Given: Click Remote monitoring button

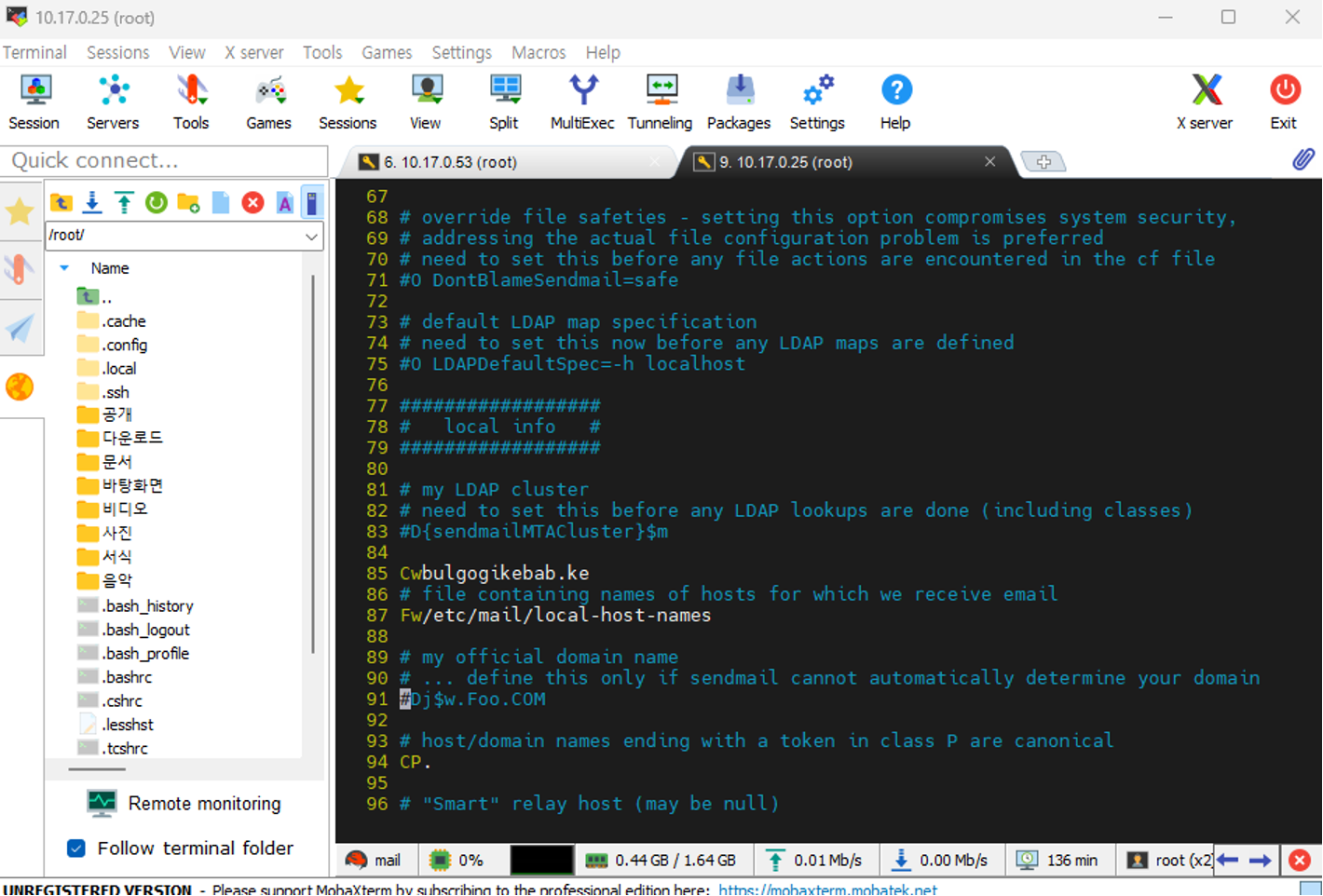Looking at the screenshot, I should pos(184,804).
